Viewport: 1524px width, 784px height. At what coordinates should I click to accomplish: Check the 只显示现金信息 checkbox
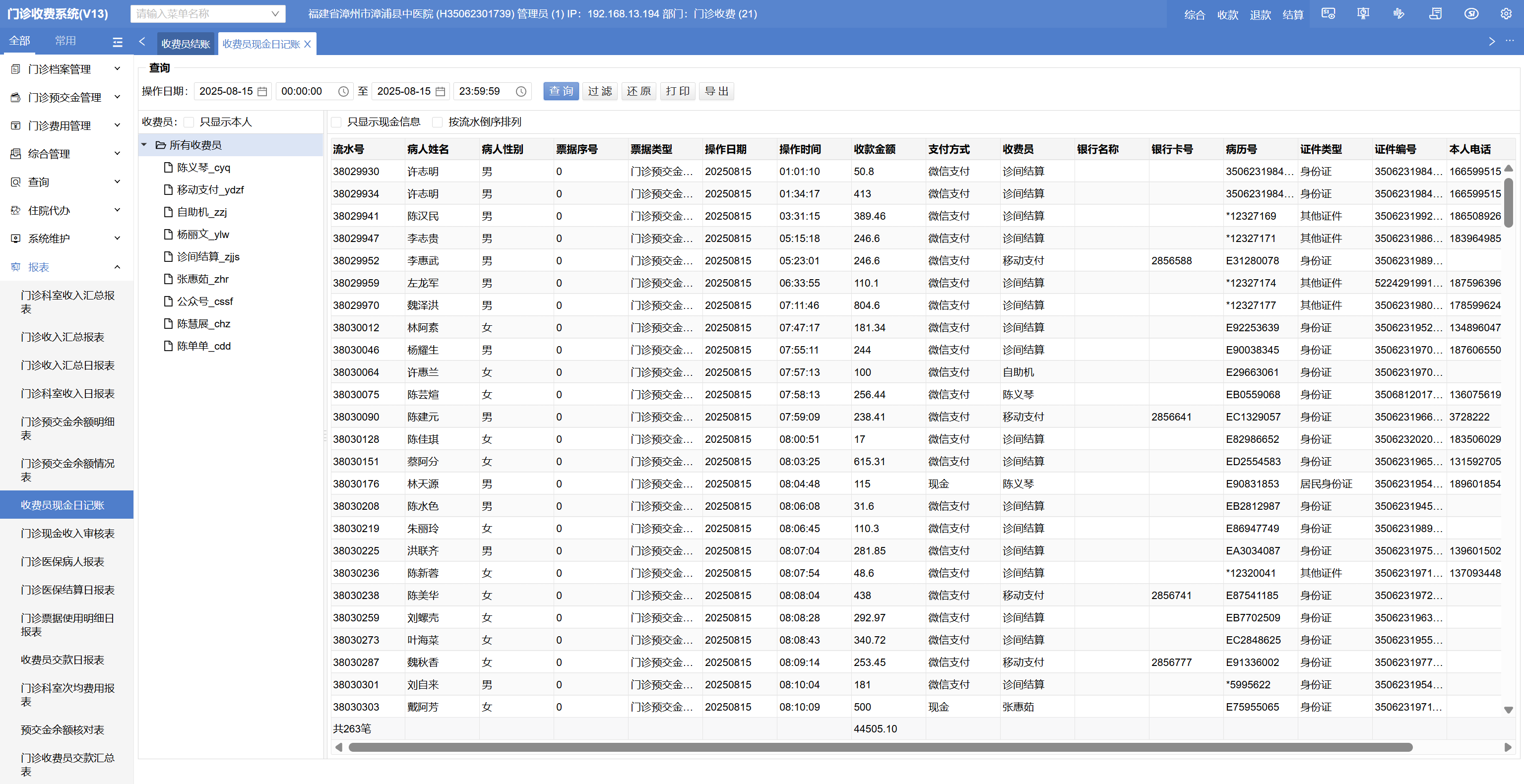[x=336, y=122]
